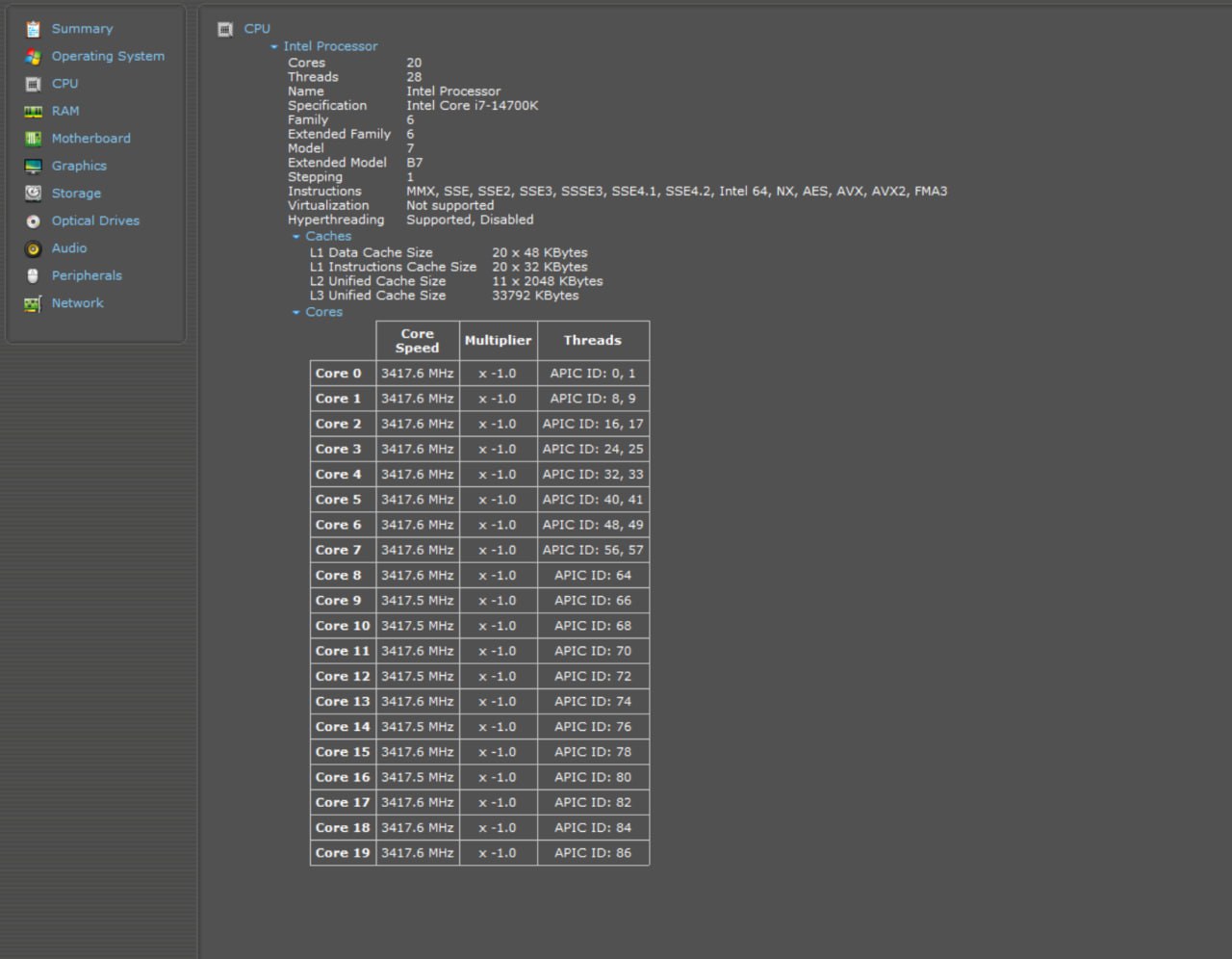Open the Audio link
The width and height of the screenshot is (1232, 959).
pyautogui.click(x=69, y=247)
